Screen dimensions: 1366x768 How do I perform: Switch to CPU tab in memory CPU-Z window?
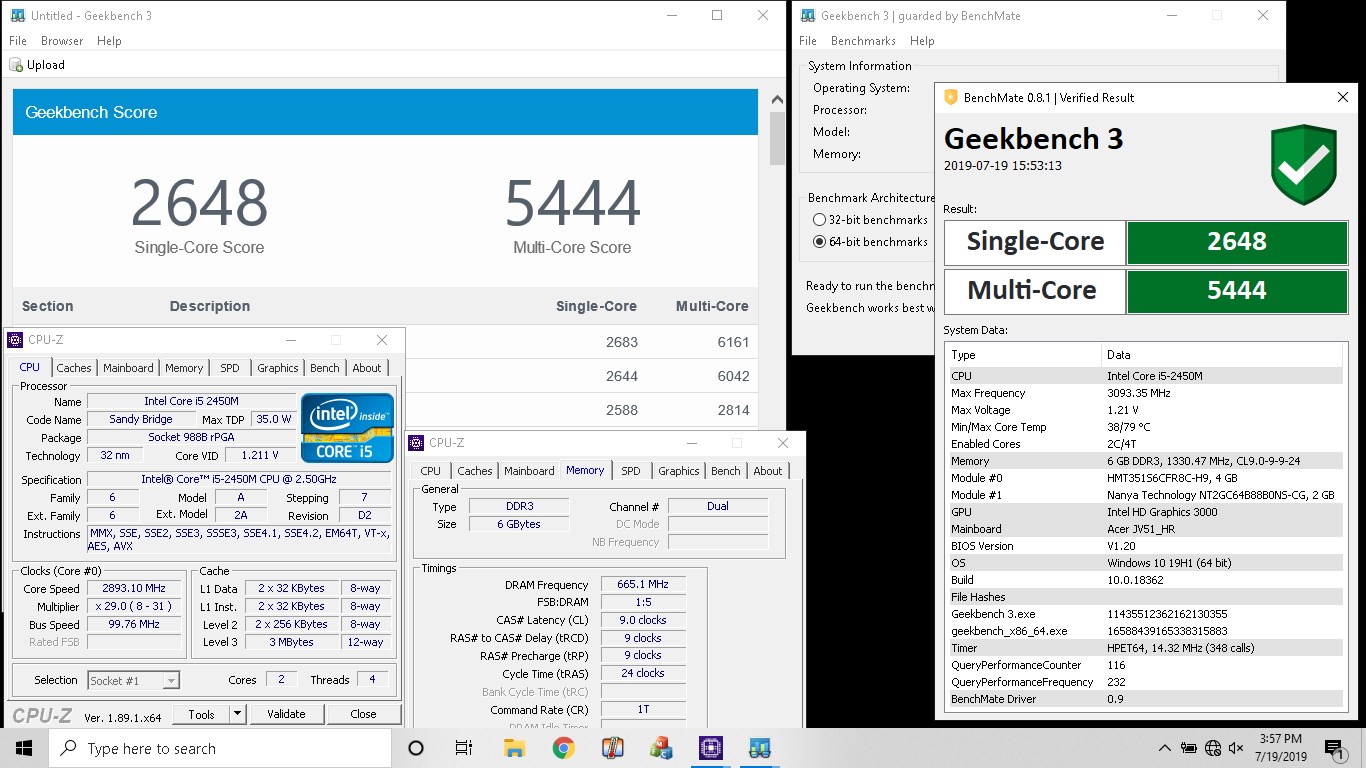click(x=431, y=471)
